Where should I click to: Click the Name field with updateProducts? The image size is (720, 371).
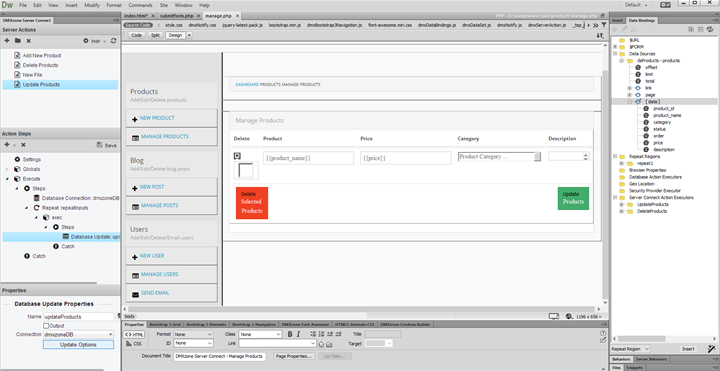(78, 317)
